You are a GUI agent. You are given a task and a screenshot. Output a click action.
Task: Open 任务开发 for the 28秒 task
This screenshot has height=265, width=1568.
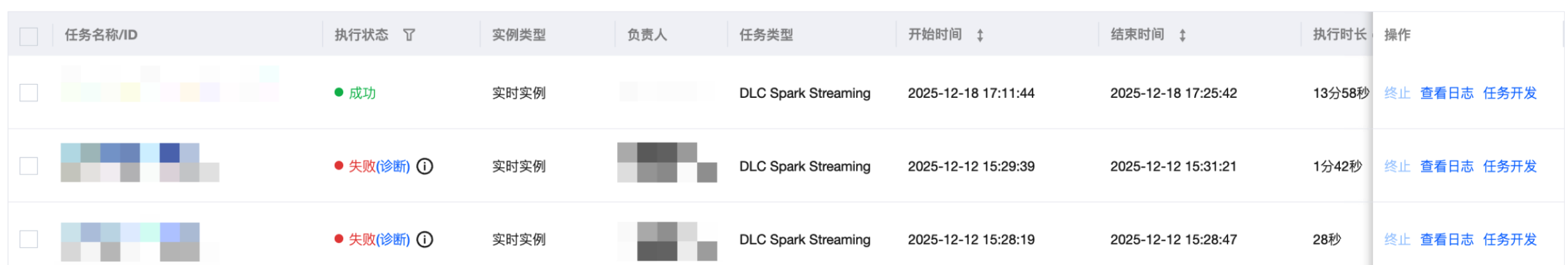1509,239
